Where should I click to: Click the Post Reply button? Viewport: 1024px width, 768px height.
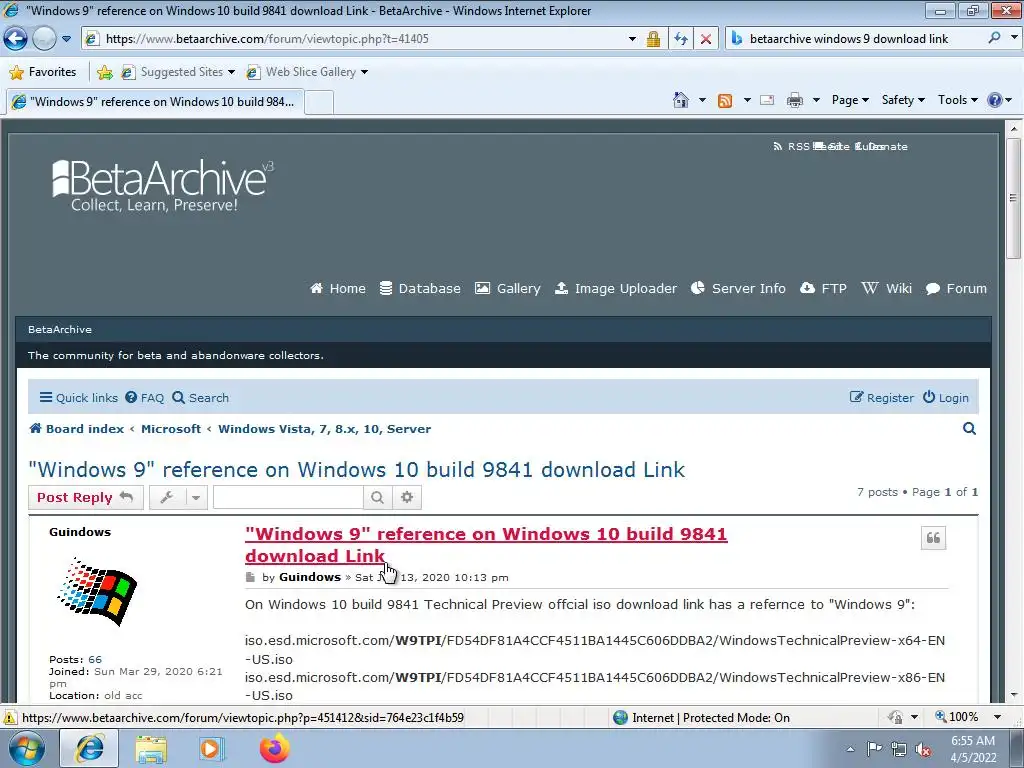pos(86,498)
